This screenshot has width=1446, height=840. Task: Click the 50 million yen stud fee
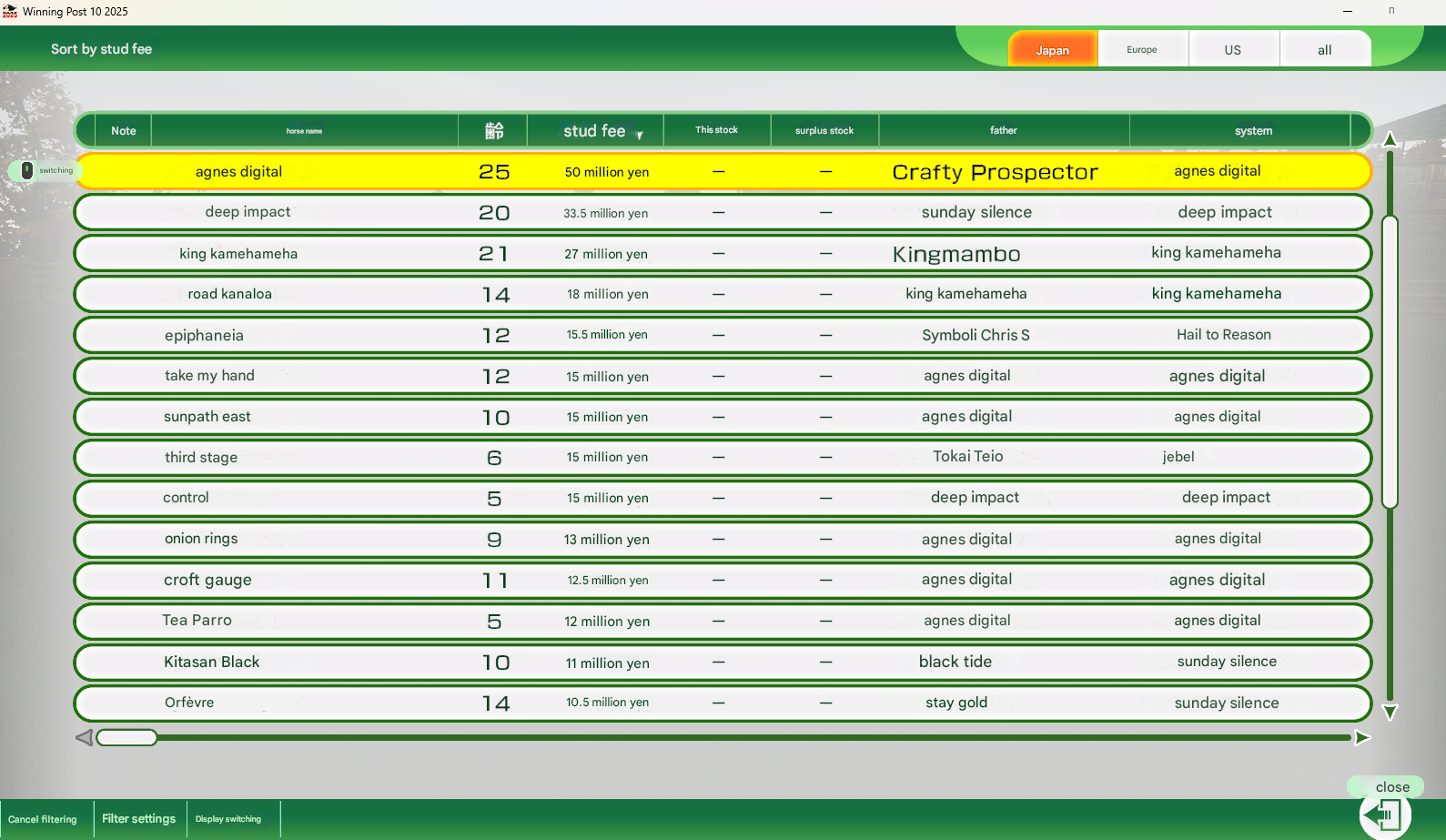tap(607, 172)
